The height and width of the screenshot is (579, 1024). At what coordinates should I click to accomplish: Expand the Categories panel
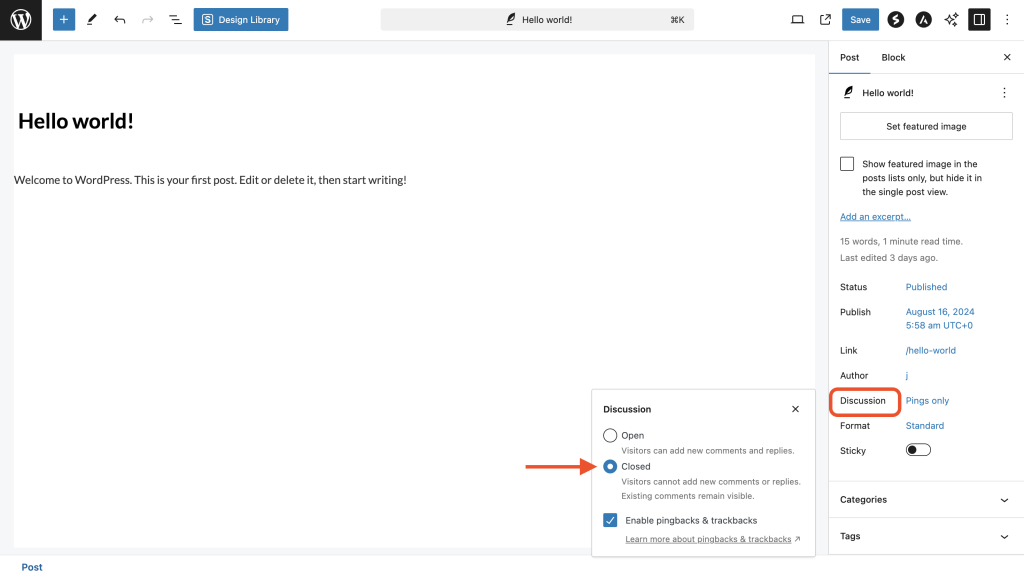coord(925,499)
